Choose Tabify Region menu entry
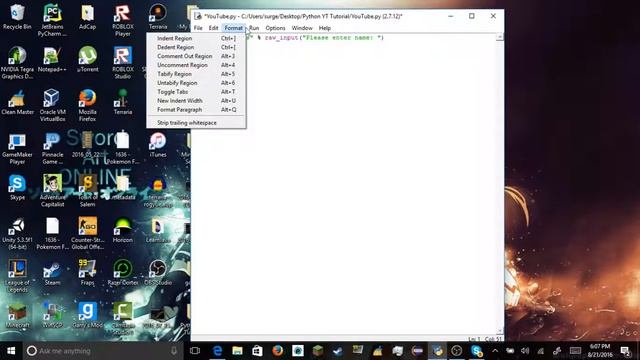This screenshot has height=360, width=640. tap(196, 74)
